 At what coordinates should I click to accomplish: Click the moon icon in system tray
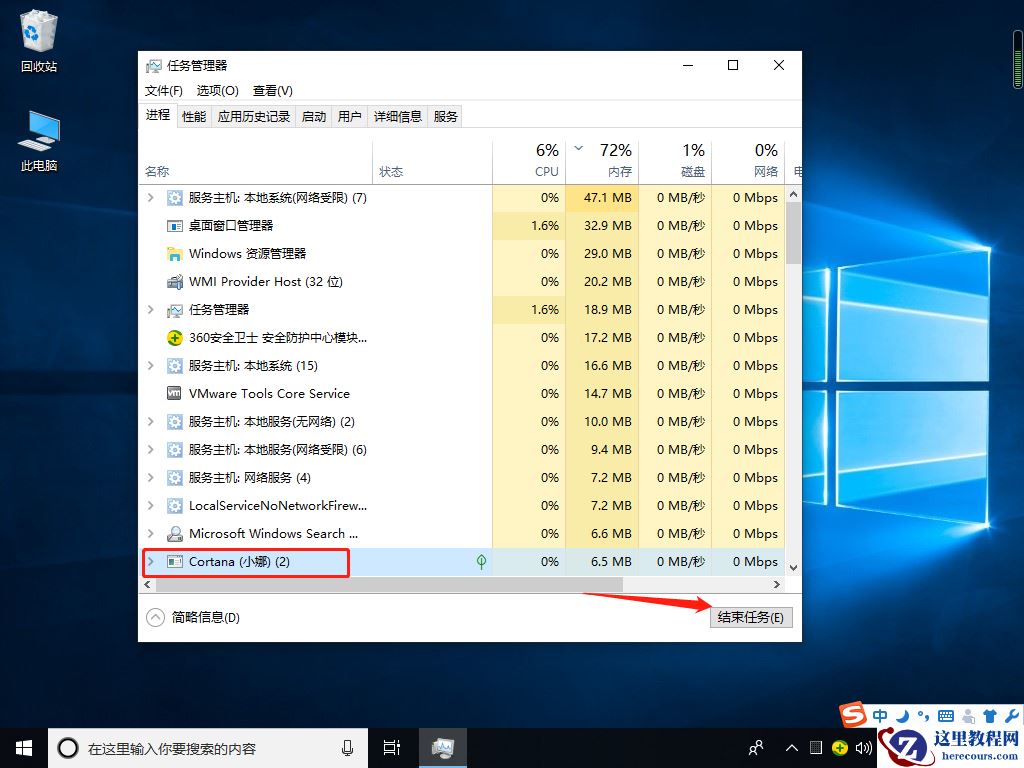pos(902,715)
